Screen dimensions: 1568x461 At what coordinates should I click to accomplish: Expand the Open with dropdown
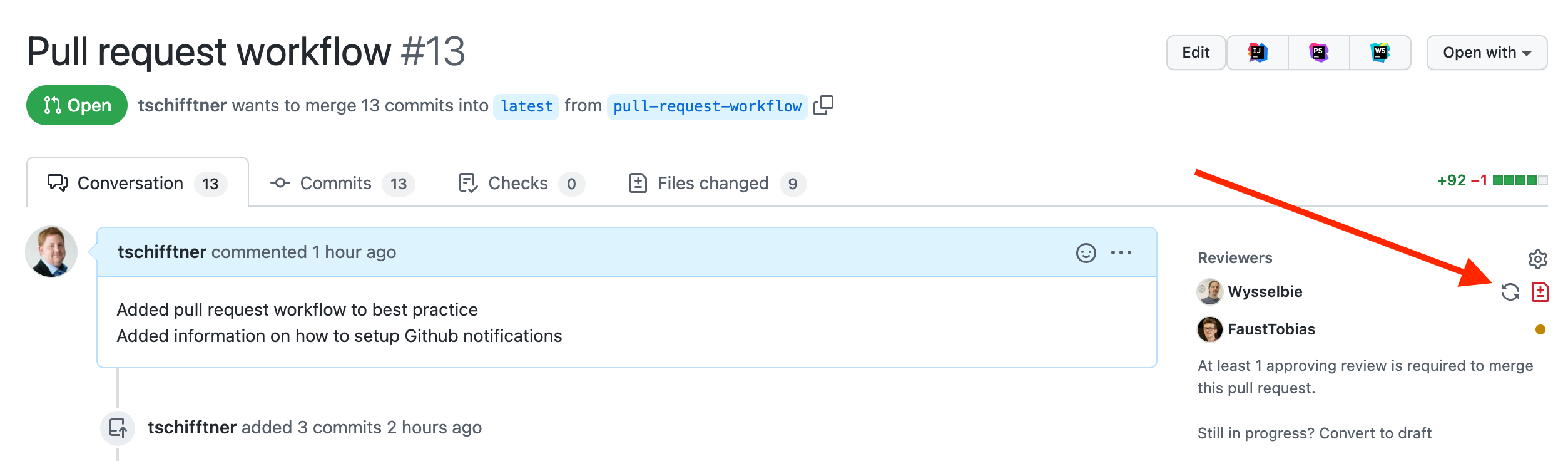pyautogui.click(x=1487, y=53)
